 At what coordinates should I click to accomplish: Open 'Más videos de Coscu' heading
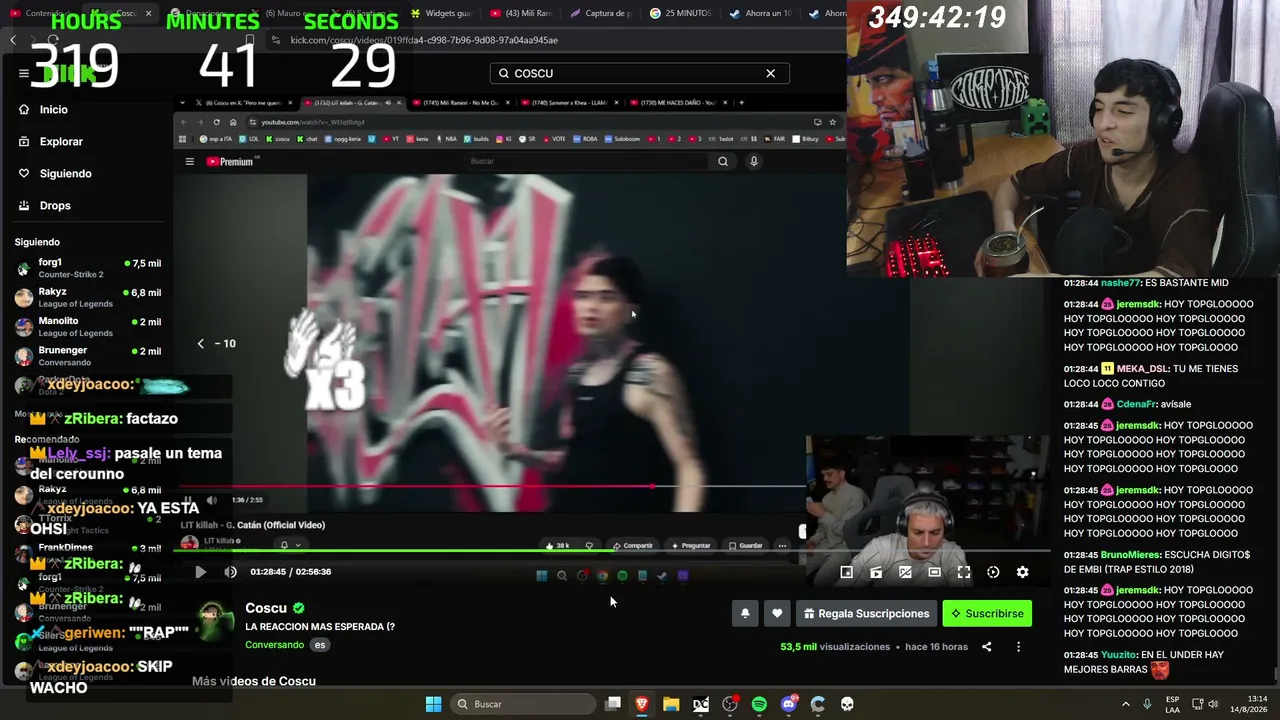(254, 681)
